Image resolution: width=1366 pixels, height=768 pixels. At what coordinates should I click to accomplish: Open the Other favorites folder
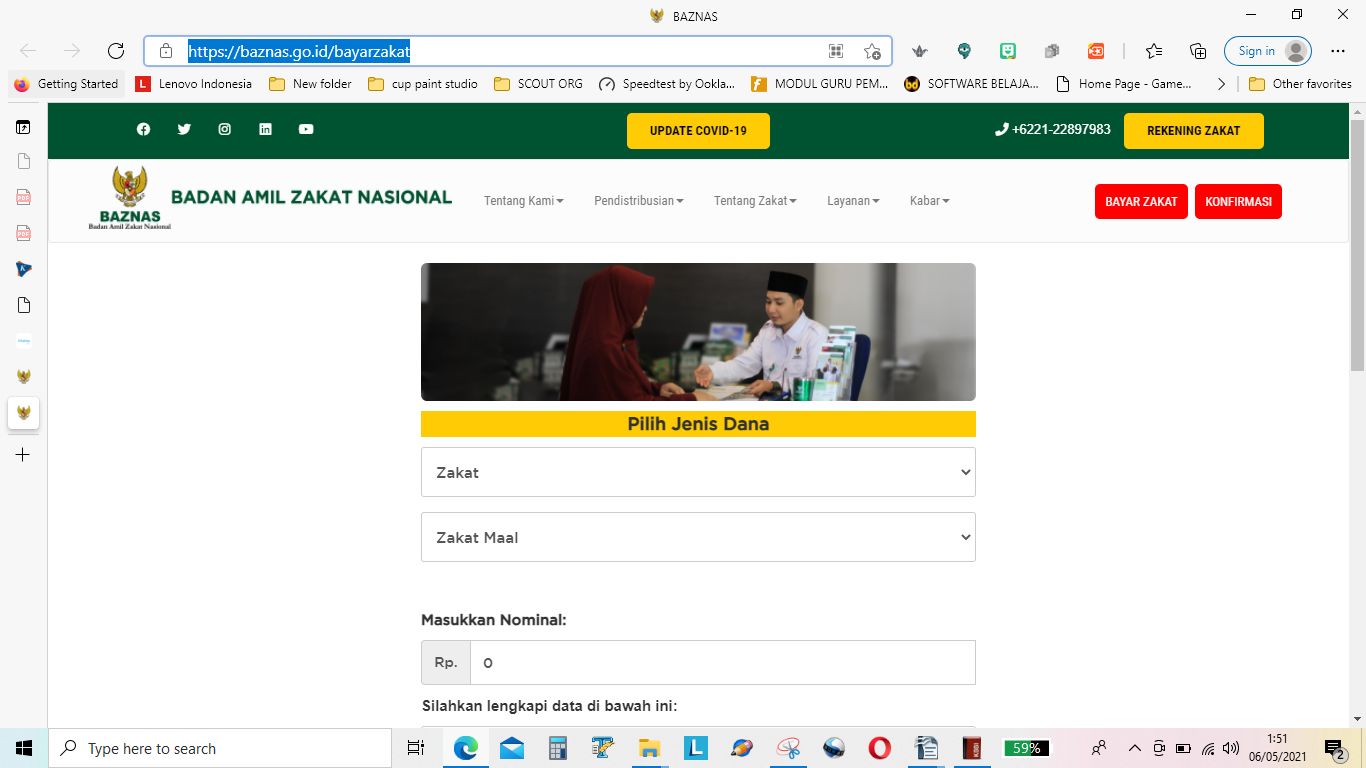coord(1300,84)
